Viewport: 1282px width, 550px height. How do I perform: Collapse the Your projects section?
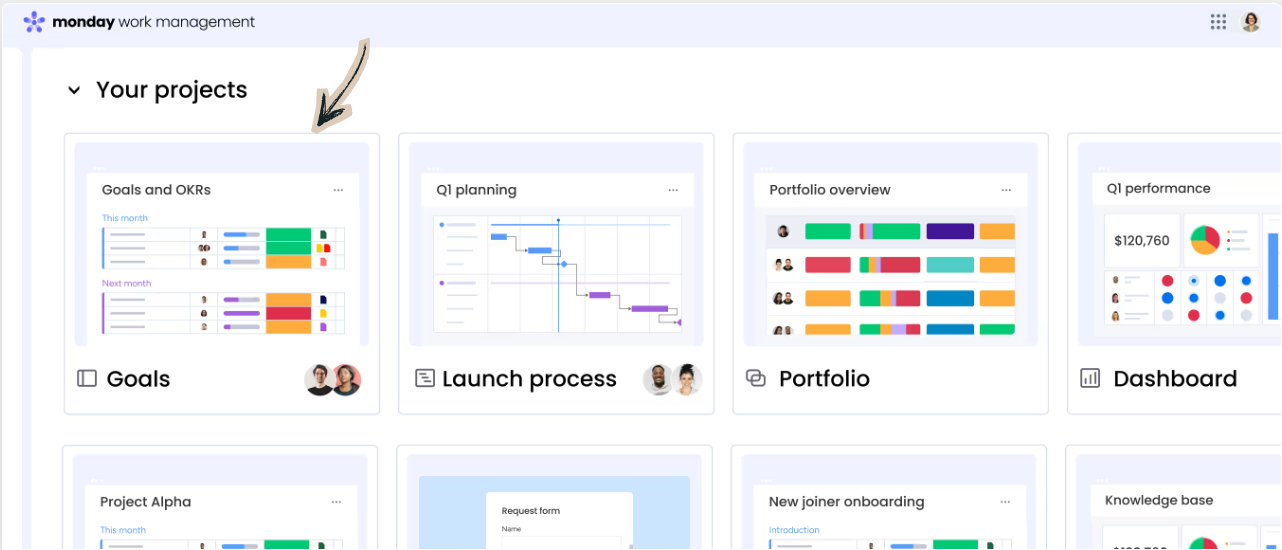74,91
